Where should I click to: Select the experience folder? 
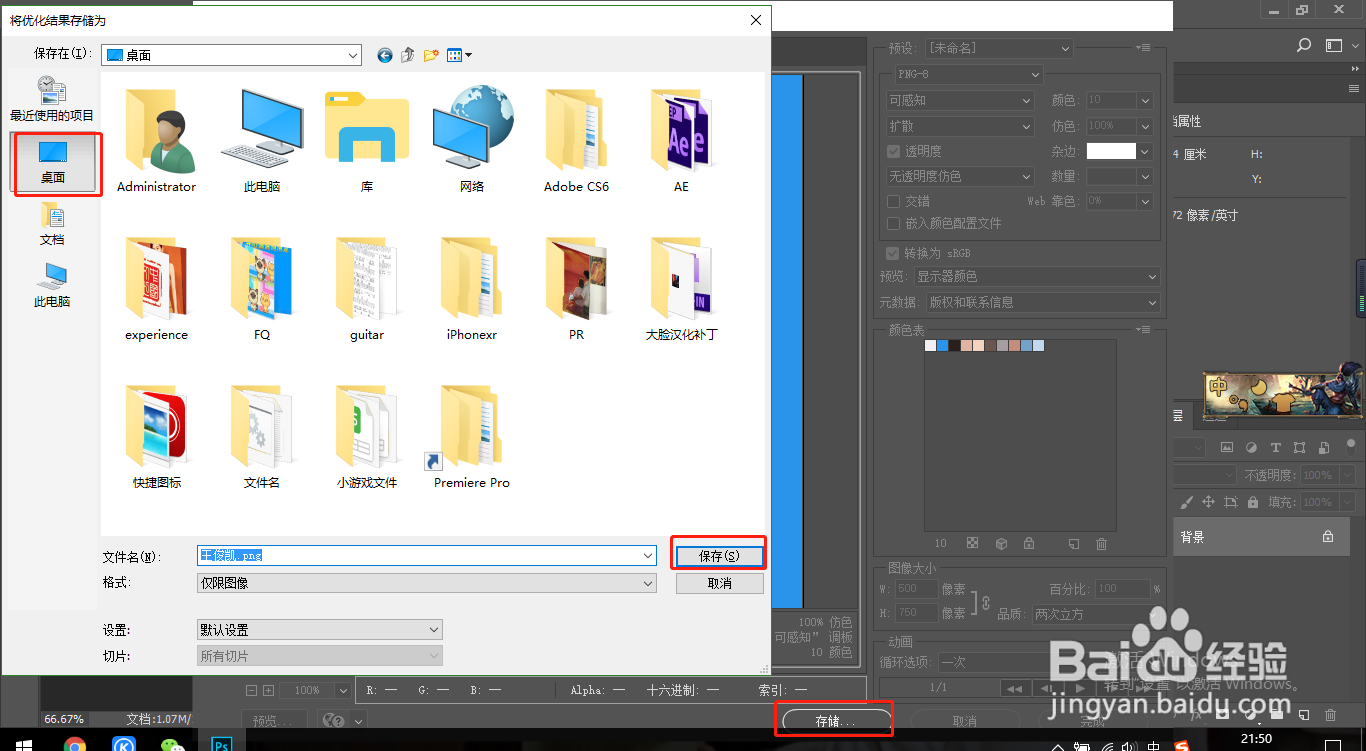point(156,288)
